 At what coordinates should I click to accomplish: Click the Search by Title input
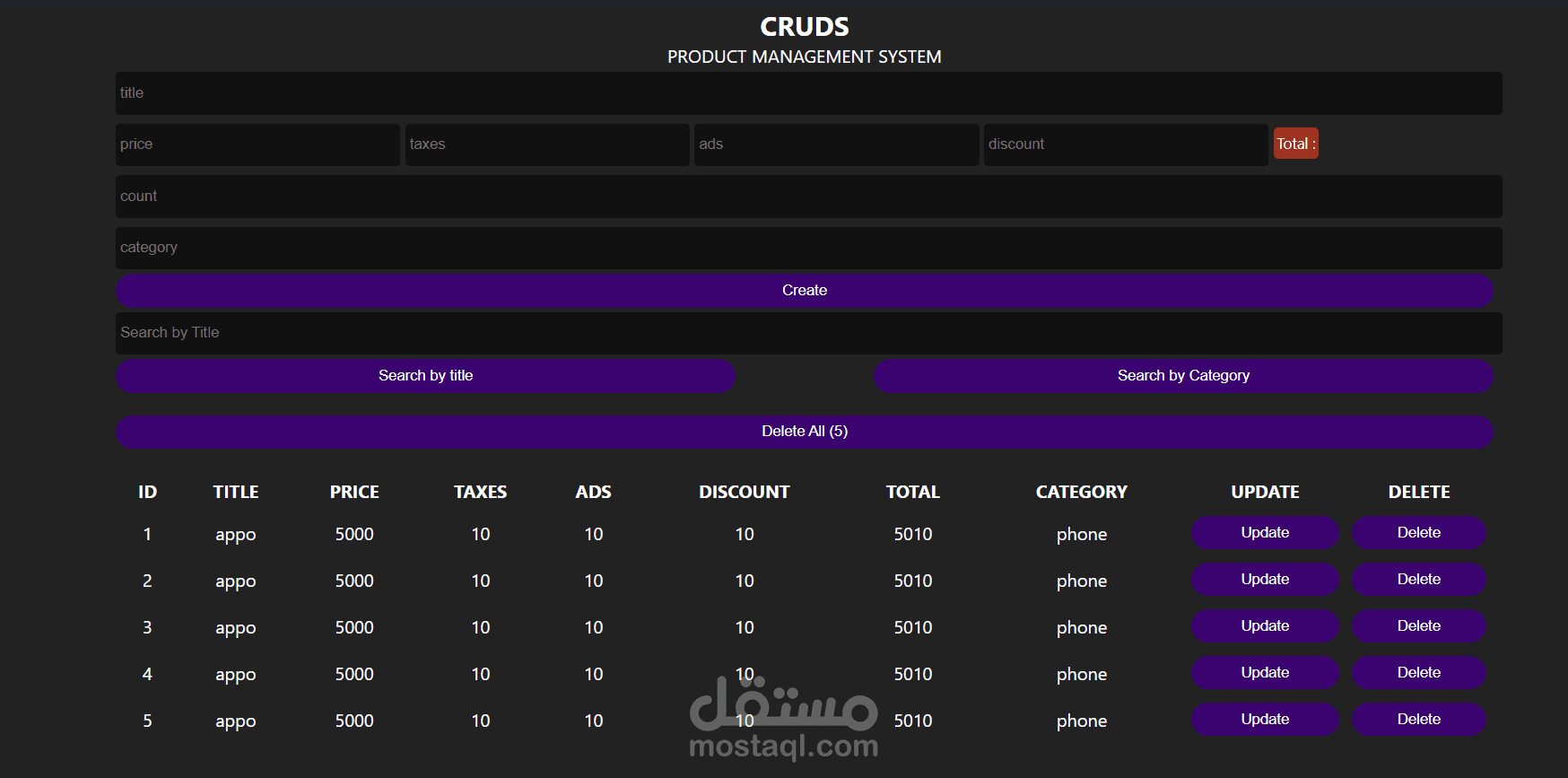pos(808,333)
